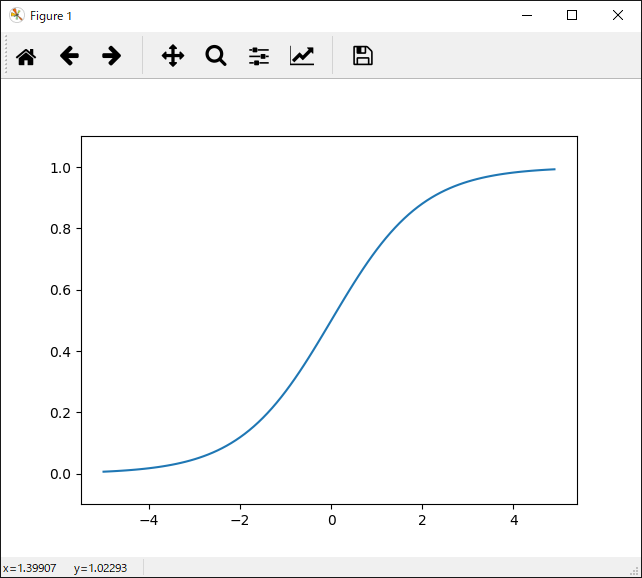Image resolution: width=642 pixels, height=578 pixels.
Task: Open the Configure subplots sliders dialog
Action: [259, 56]
